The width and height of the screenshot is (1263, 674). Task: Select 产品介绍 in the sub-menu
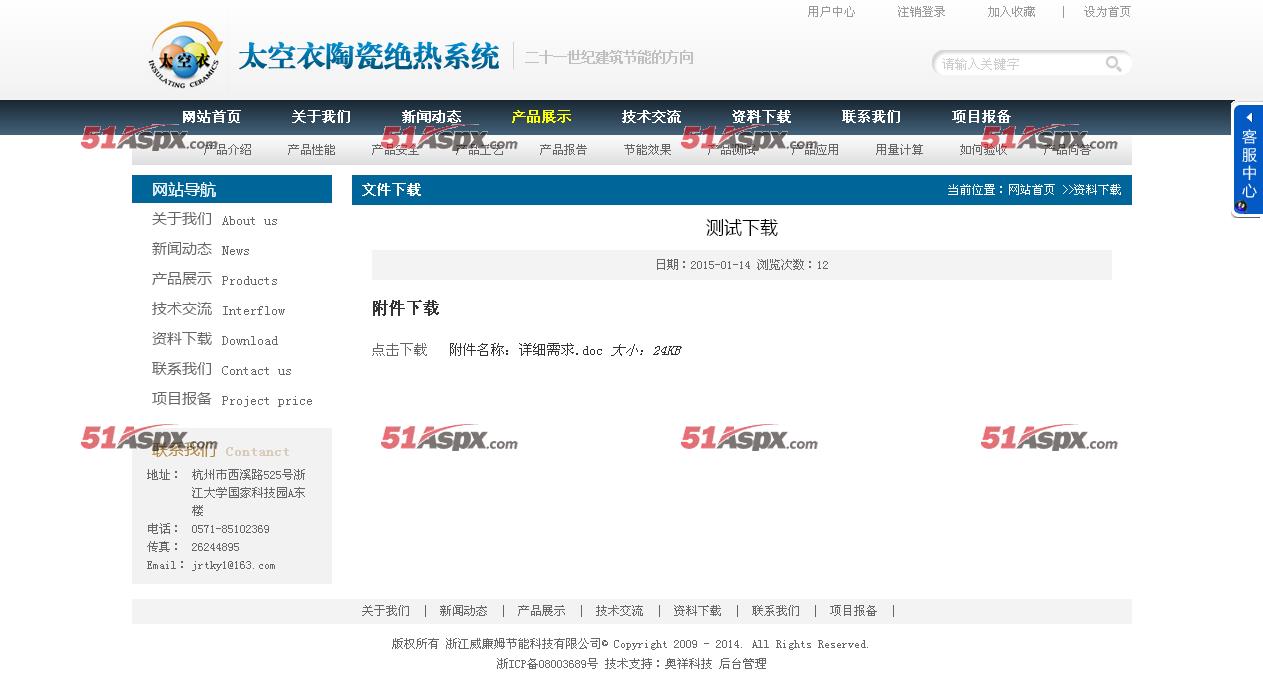tap(227, 150)
